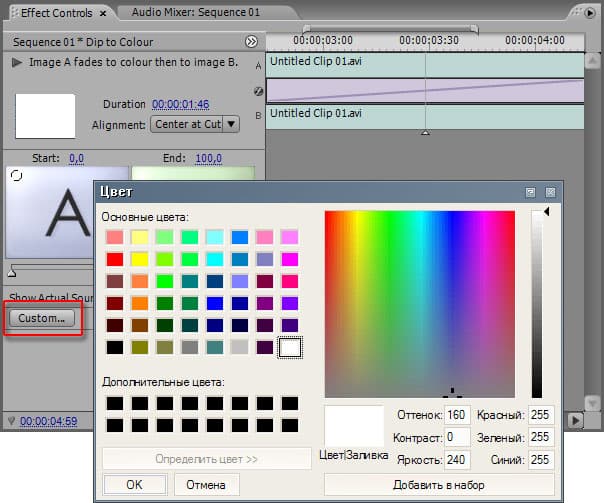The height and width of the screenshot is (503, 604).
Task: Click the Оттенок hue input field
Action: pyautogui.click(x=457, y=415)
